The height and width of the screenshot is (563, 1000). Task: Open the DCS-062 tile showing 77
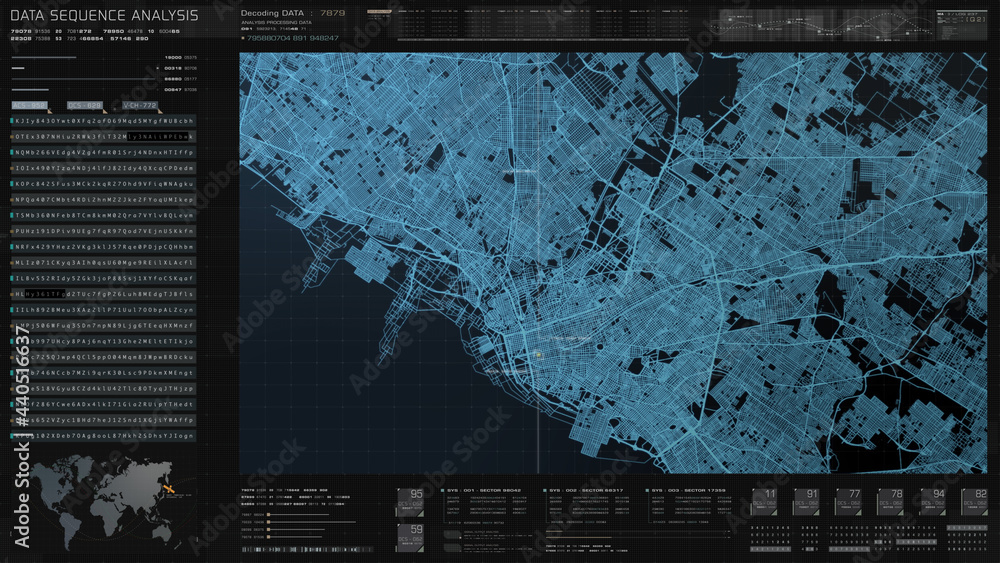848,502
